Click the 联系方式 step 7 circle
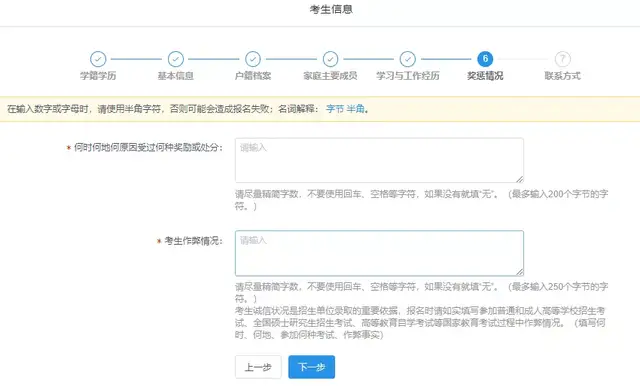Screen dimensions: 640x390 [562, 59]
